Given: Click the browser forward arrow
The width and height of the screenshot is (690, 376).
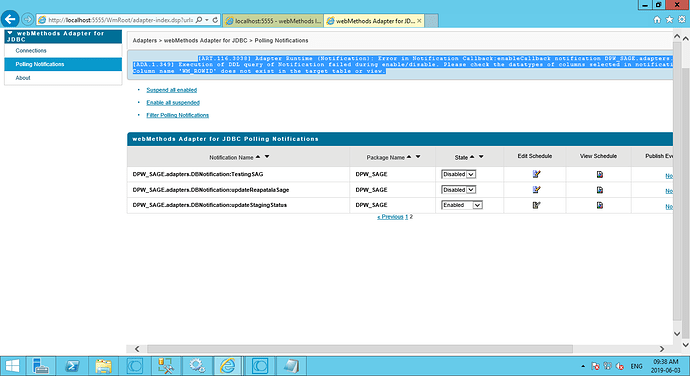Looking at the screenshot, I should click(x=27, y=19).
